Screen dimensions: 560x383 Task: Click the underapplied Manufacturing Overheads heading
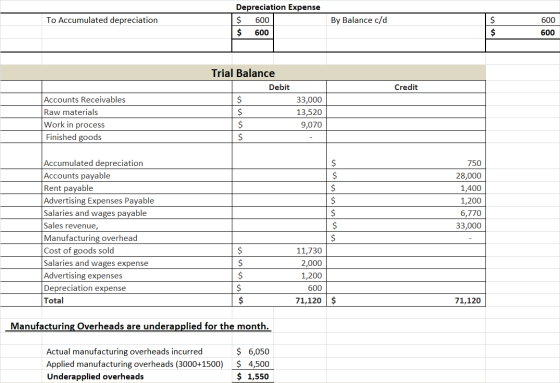[139, 326]
